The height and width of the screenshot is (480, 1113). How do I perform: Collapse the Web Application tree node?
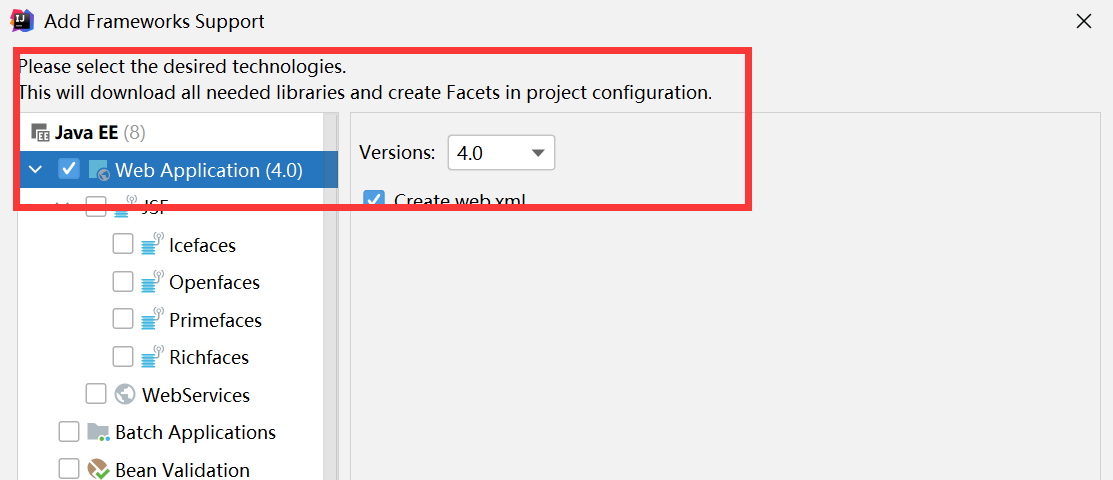point(36,170)
